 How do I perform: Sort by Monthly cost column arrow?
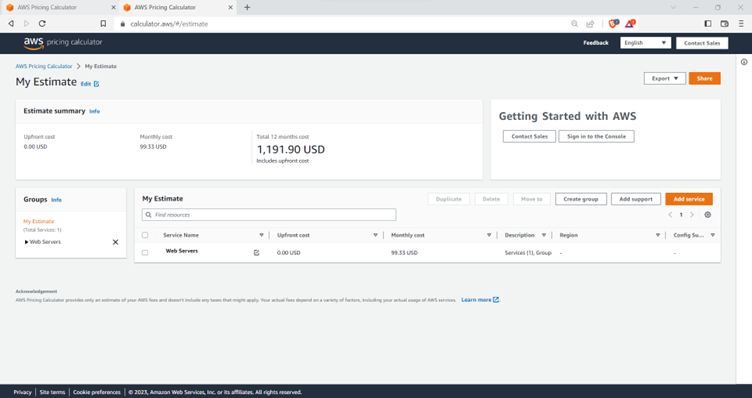(x=489, y=235)
